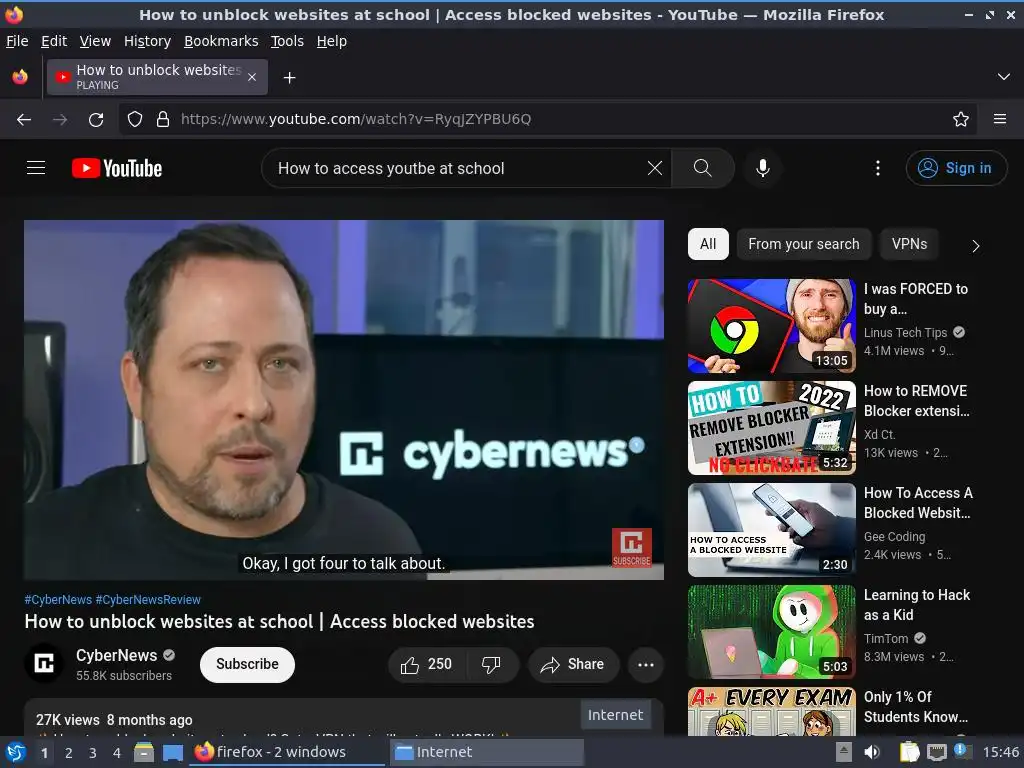The image size is (1024, 768).
Task: Open 'How to REMOVE Blocker extensi...' thumbnail
Action: click(771, 428)
